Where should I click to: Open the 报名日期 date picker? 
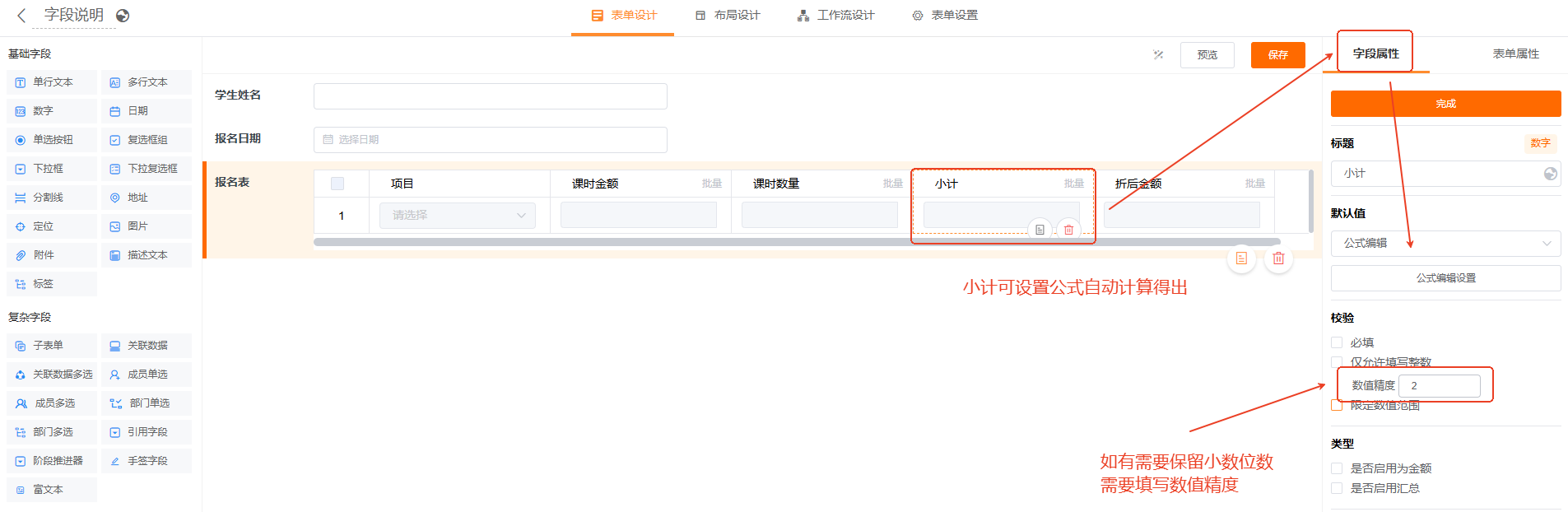coord(490,140)
